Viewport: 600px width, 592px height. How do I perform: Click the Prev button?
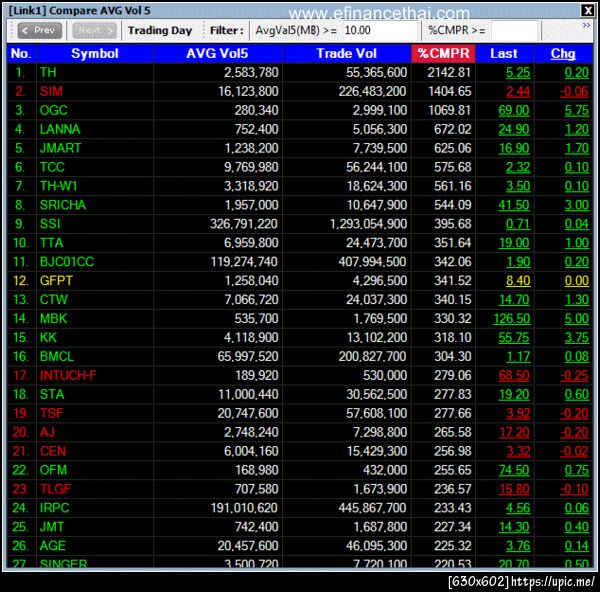pyautogui.click(x=40, y=30)
